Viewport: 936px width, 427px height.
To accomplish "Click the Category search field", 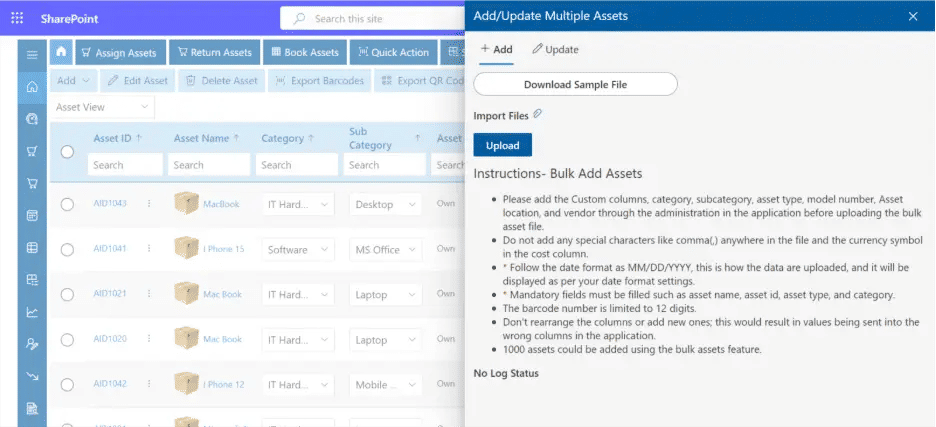I will (x=297, y=165).
